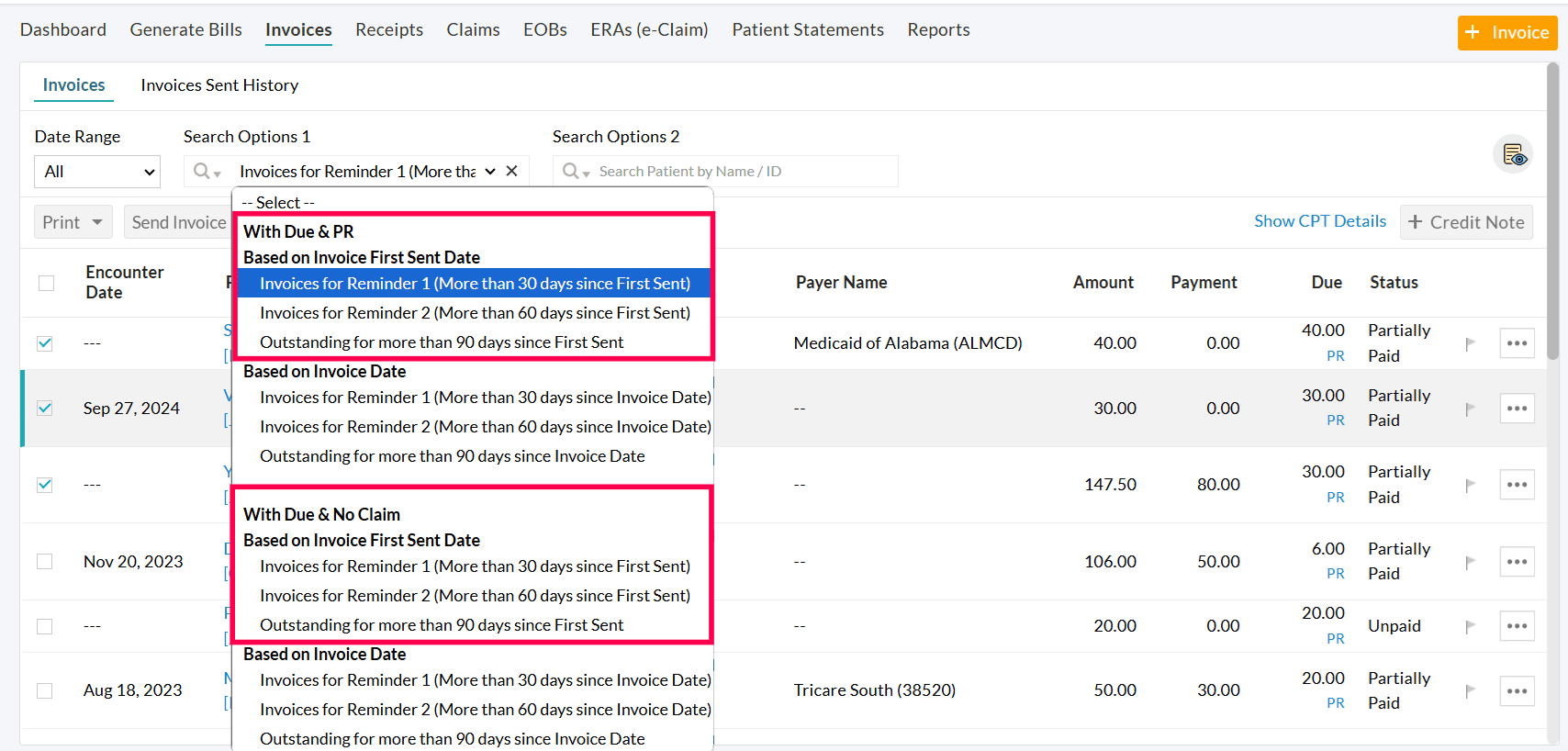1568x751 pixels.
Task: Click the orange + Invoice button
Action: [1506, 32]
